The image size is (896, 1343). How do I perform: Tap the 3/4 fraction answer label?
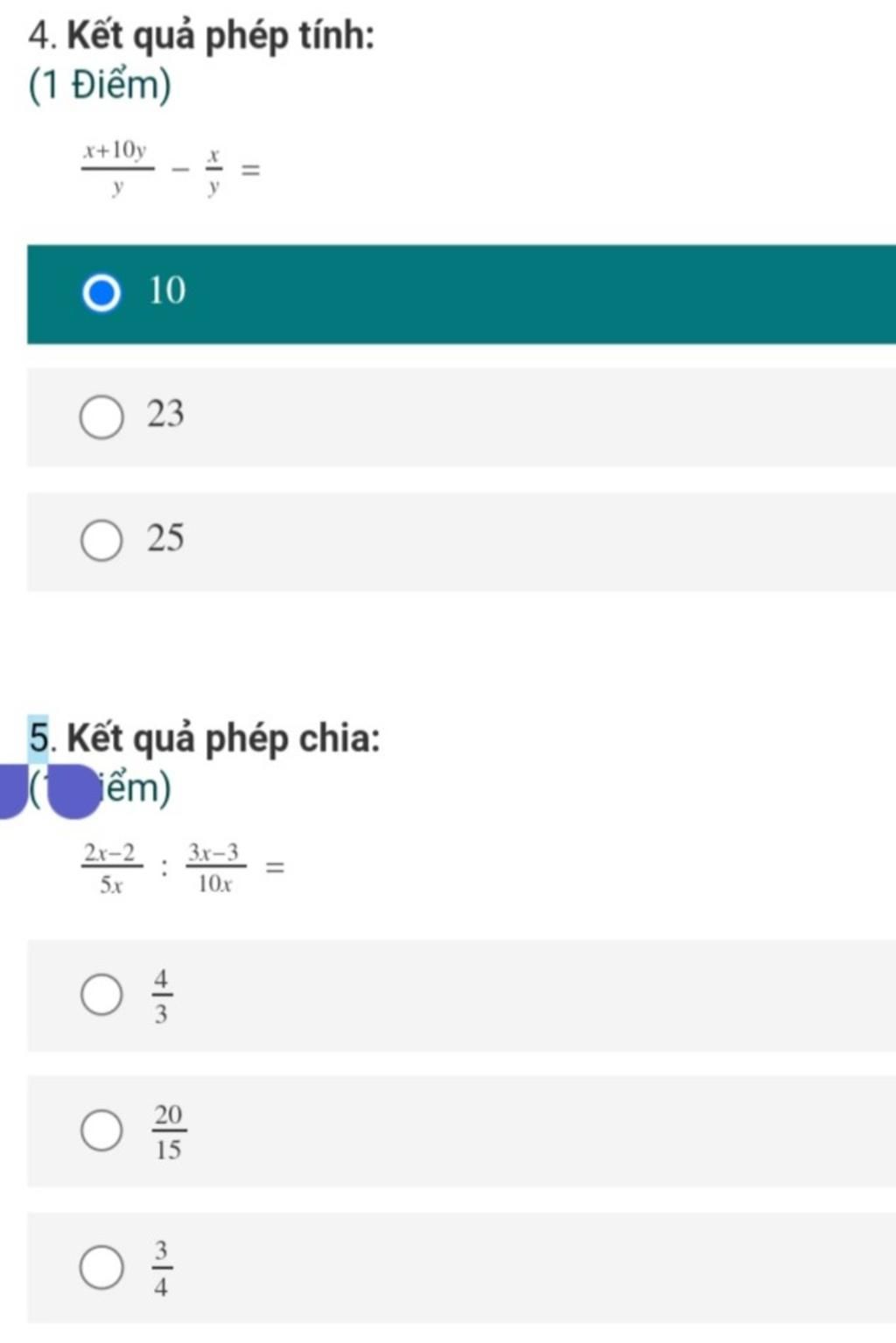pyautogui.click(x=161, y=1268)
